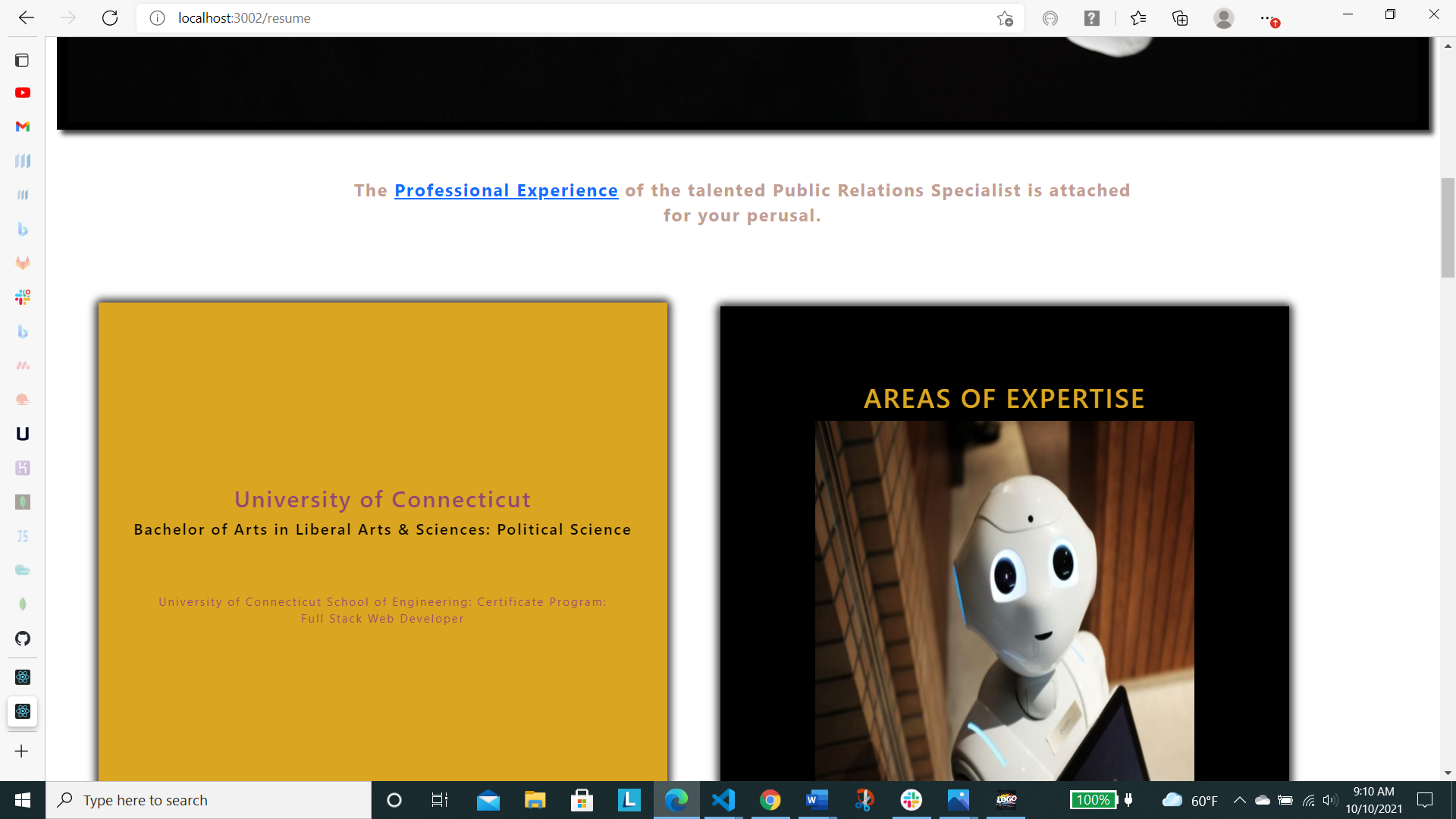
Task: Click the Professional Experience link
Action: click(x=506, y=190)
